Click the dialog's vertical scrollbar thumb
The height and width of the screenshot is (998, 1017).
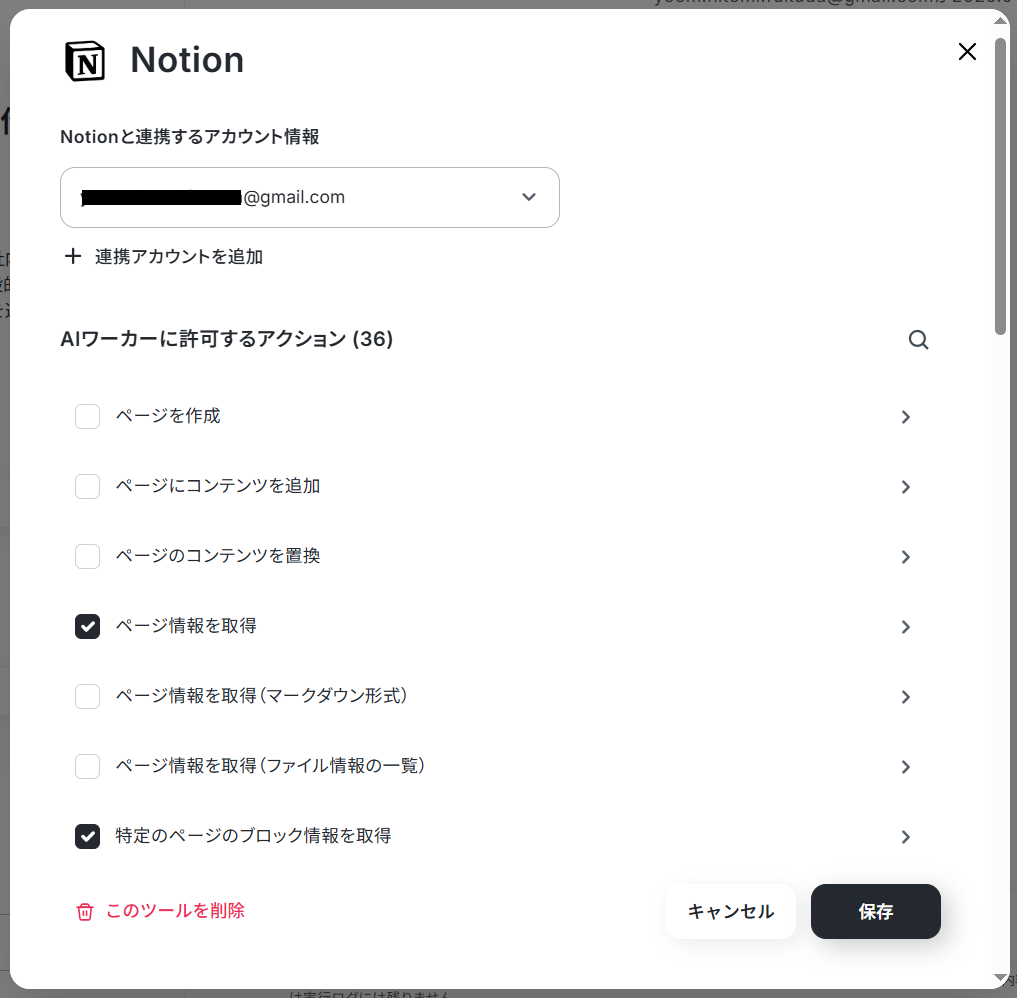tap(1001, 186)
